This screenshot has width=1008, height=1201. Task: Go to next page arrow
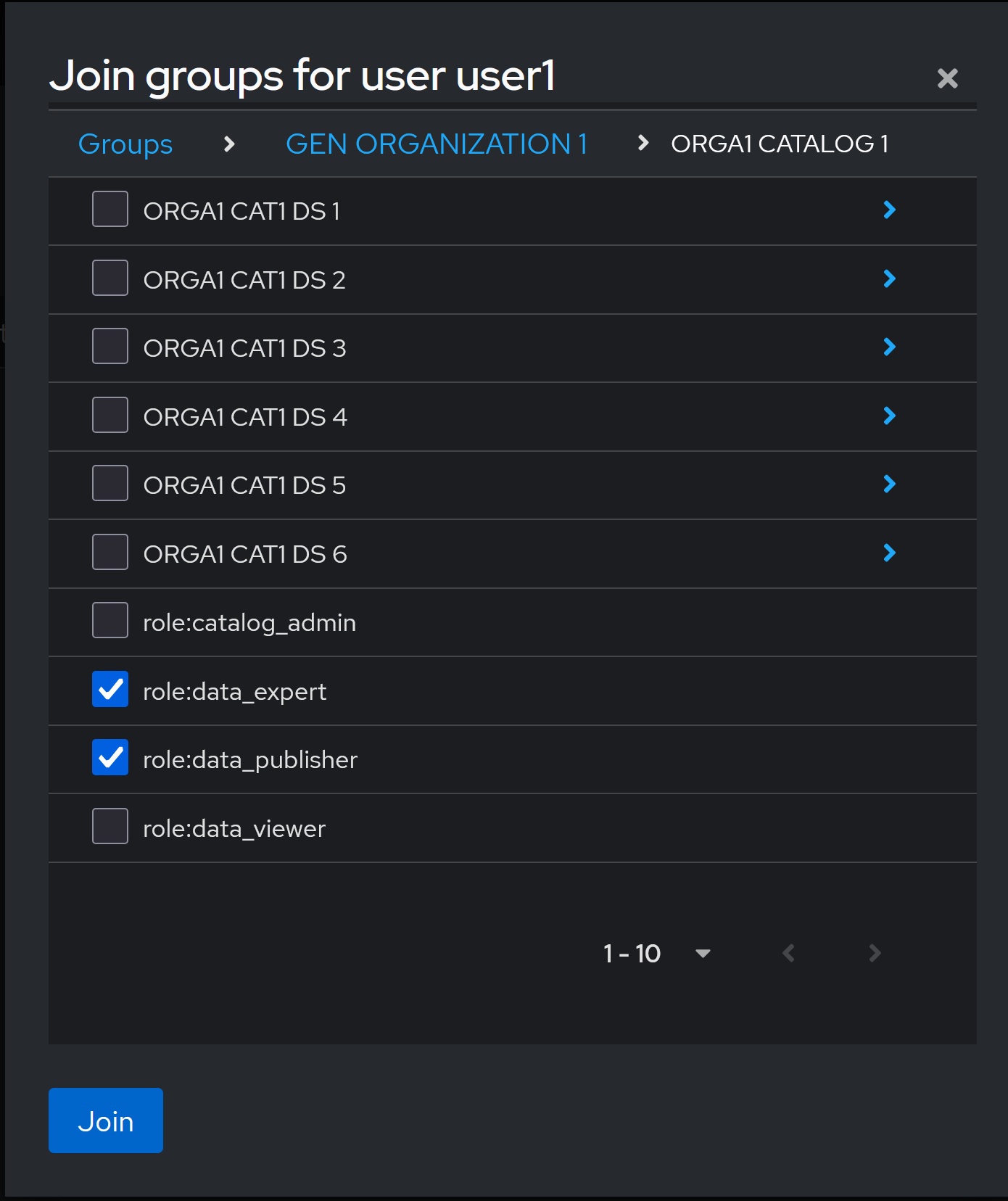coord(875,953)
